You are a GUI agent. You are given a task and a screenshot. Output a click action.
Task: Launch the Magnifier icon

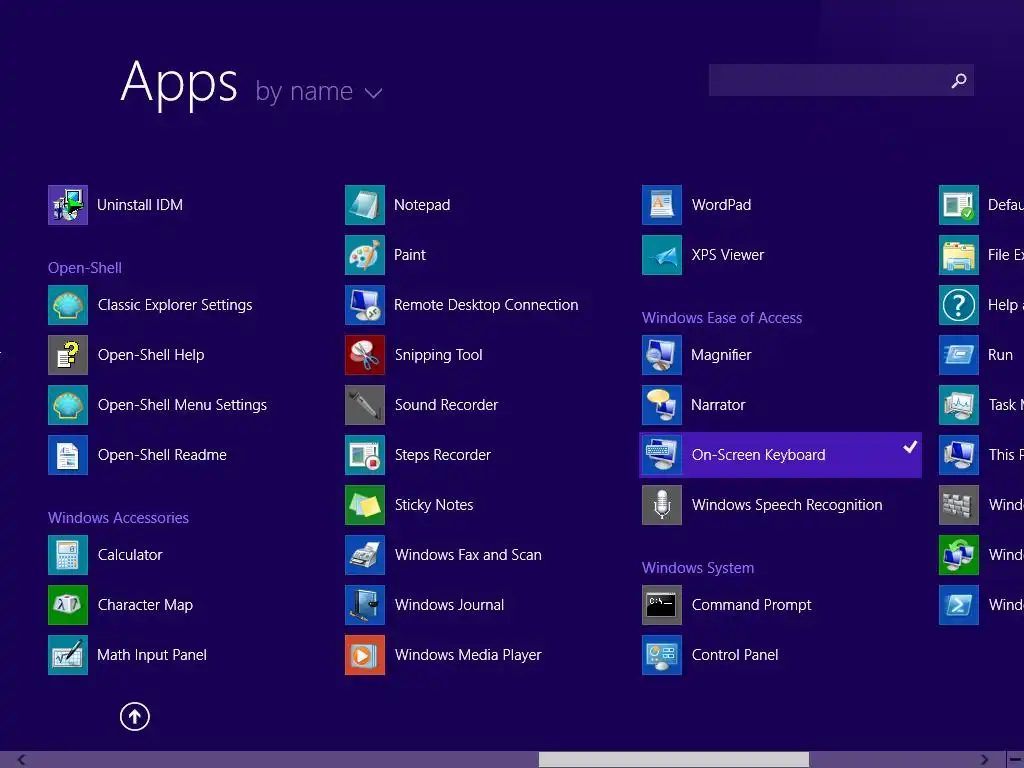pos(662,355)
